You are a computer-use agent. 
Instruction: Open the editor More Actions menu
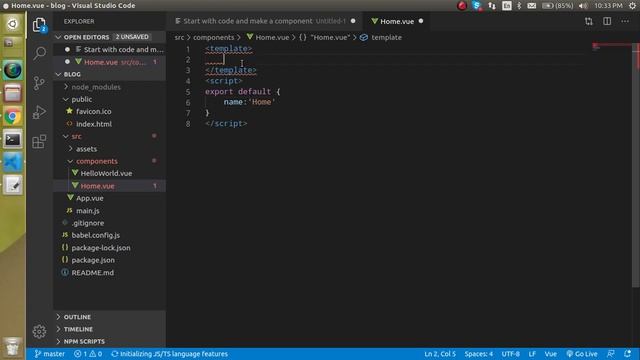pyautogui.click(x=625, y=21)
